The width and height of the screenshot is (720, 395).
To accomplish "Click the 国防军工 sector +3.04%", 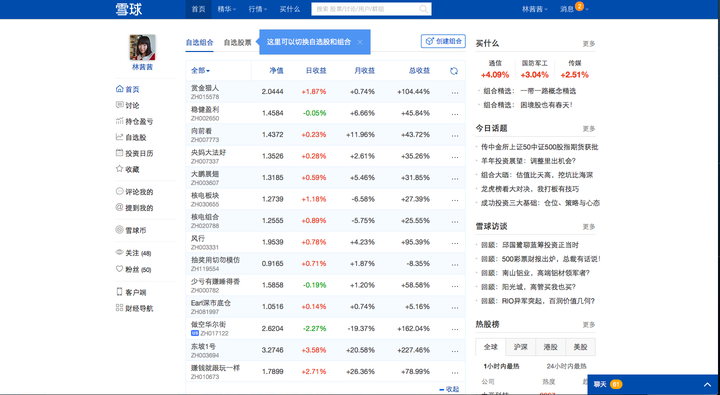I will click(x=534, y=69).
